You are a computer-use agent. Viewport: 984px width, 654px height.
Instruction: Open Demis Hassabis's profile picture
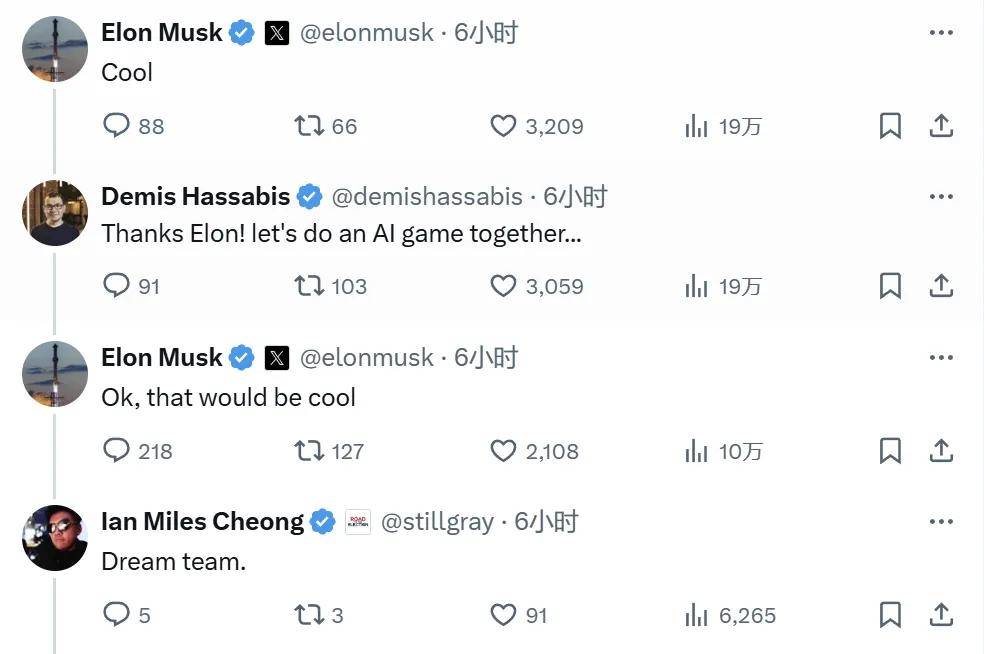[55, 213]
